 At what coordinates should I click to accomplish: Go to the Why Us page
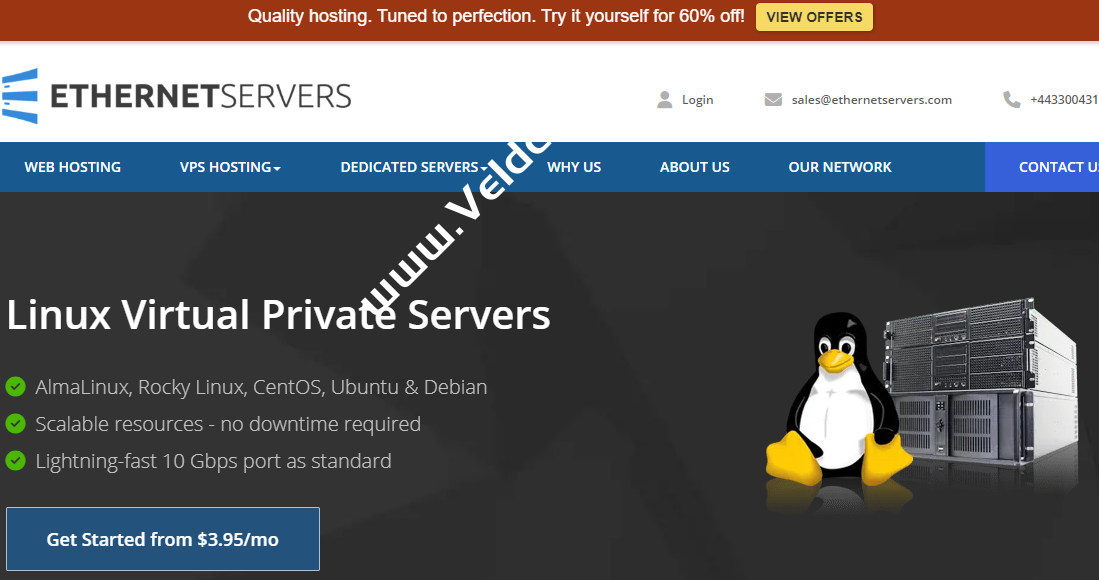pos(574,167)
